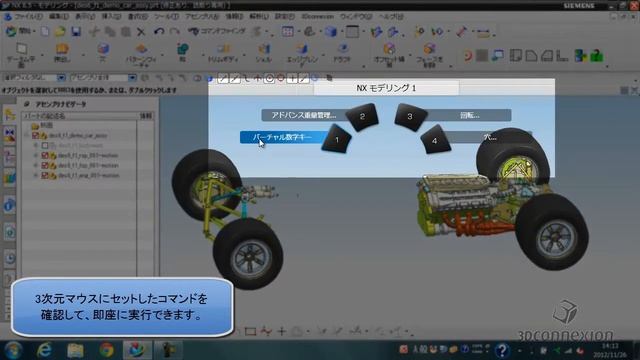Click the blue info sidebar icon
640x360 pixels.
9,205
